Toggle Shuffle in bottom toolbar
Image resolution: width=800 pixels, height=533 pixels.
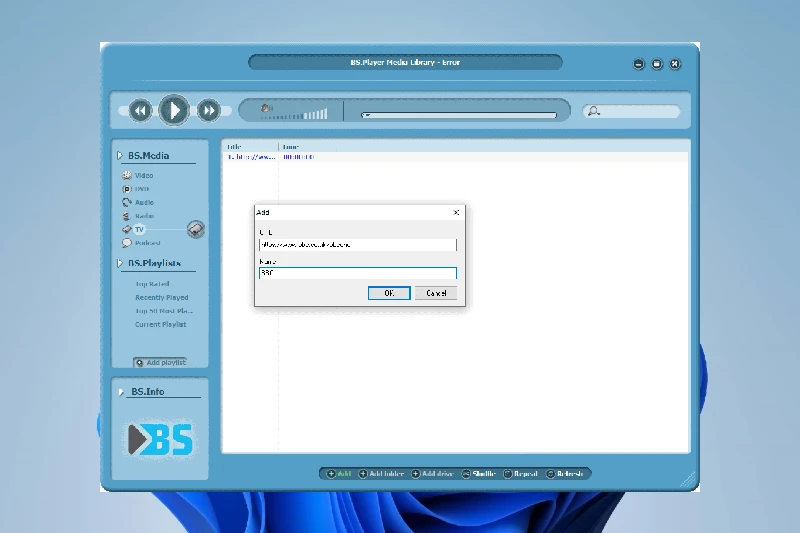479,474
